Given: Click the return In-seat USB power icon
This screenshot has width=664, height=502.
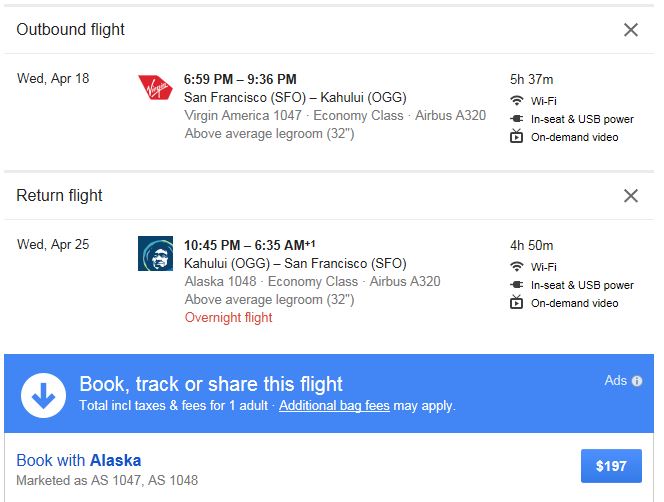Looking at the screenshot, I should coord(517,285).
